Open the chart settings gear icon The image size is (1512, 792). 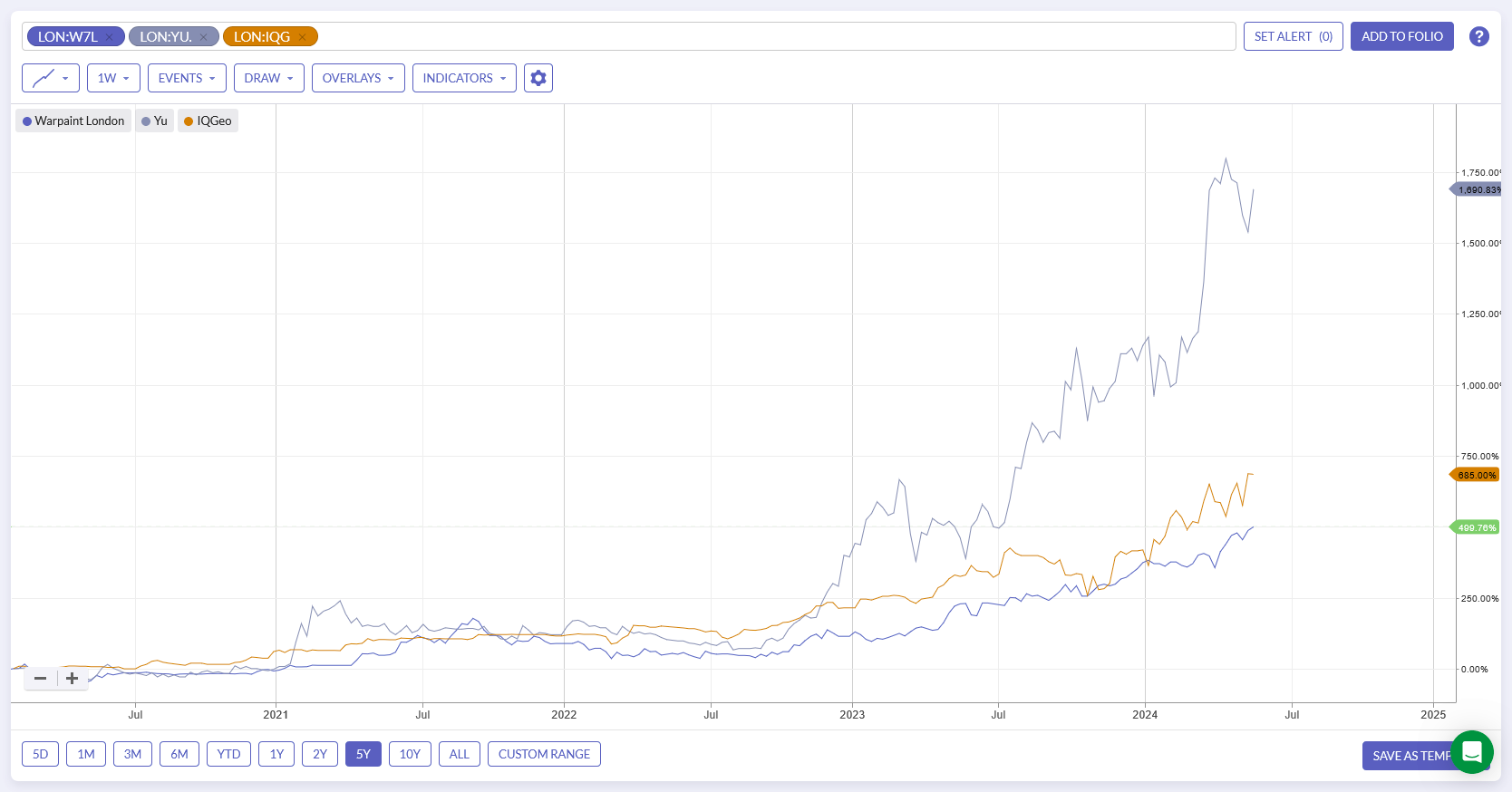(538, 78)
